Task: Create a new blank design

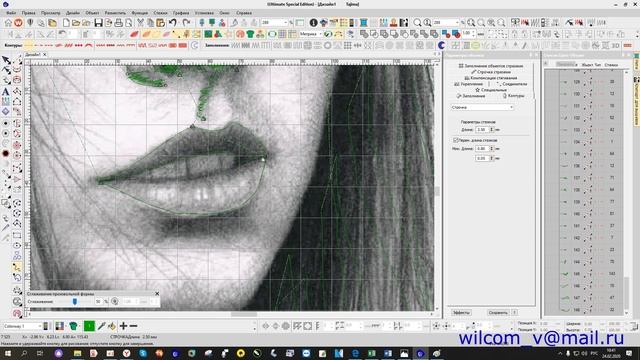Action: (66, 23)
